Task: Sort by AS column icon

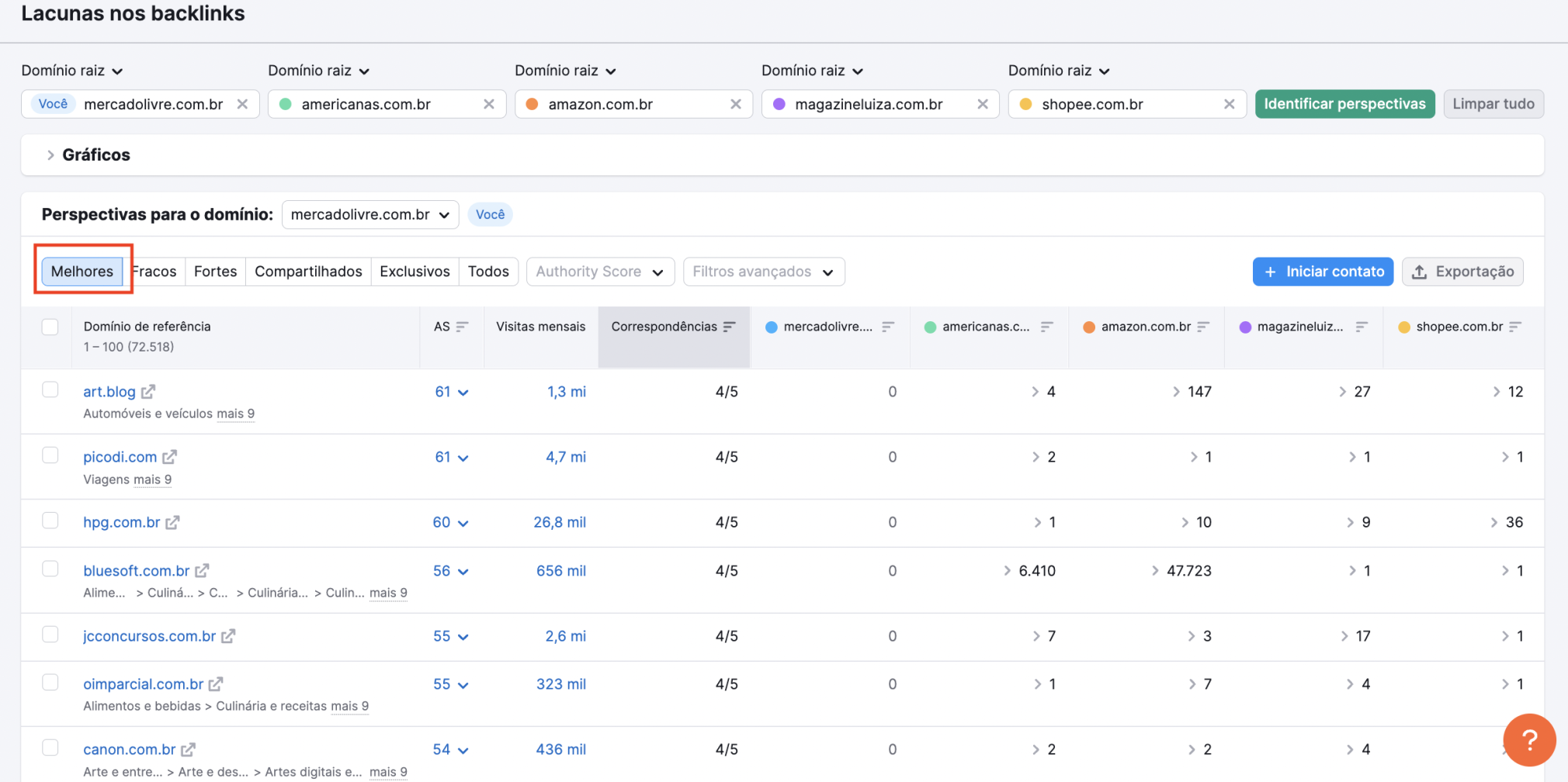Action: click(462, 327)
